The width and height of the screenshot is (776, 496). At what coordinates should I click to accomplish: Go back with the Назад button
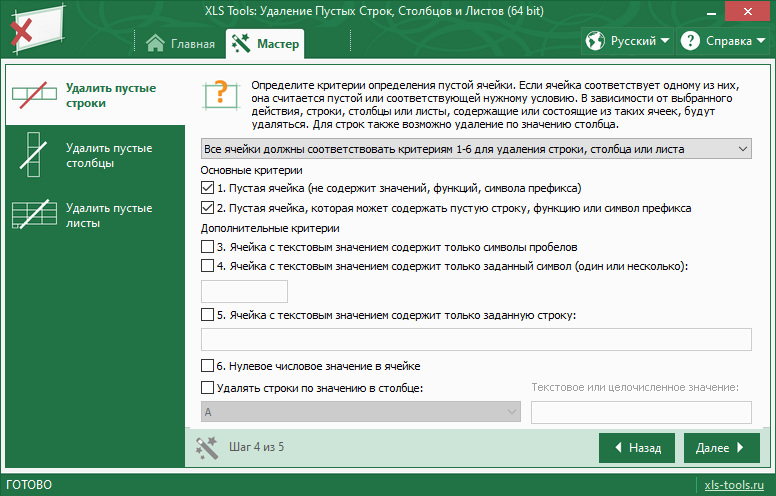[637, 448]
